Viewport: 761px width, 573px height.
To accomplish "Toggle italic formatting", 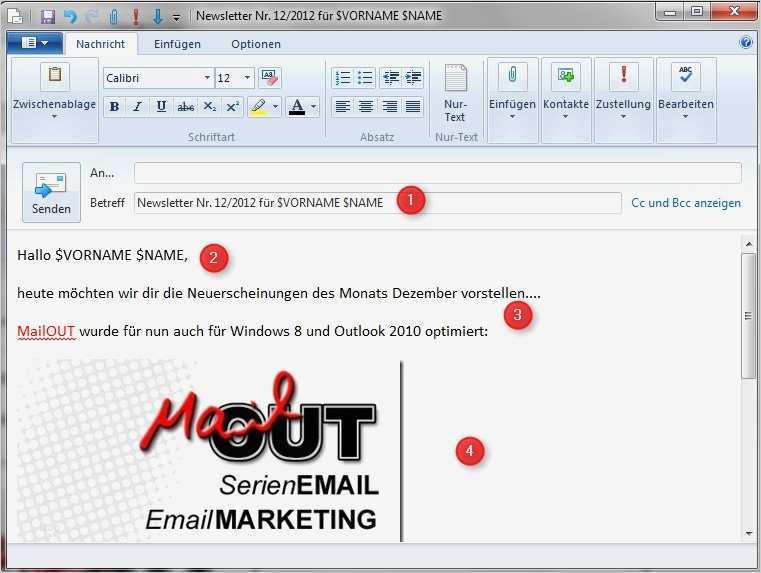I will [x=137, y=106].
